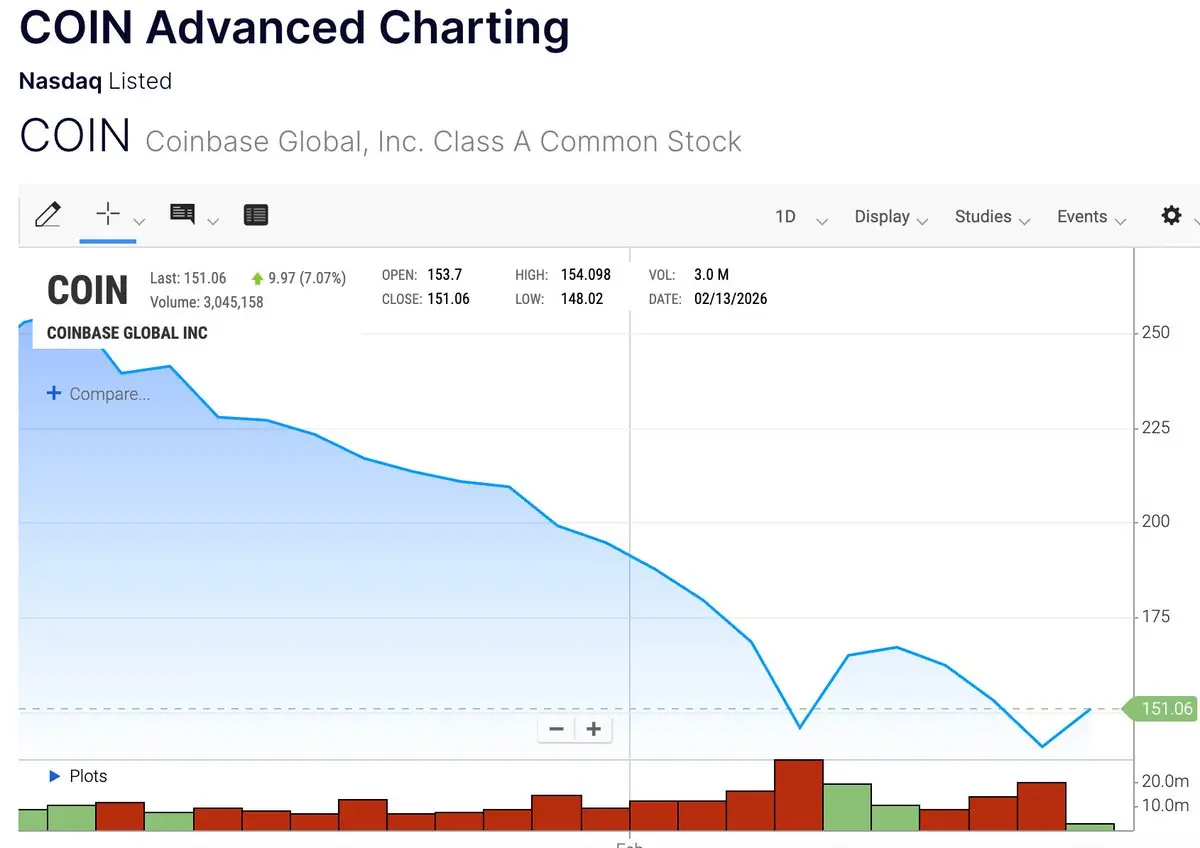Open the Events menu
Viewport: 1200px width, 848px height.
tap(1091, 217)
